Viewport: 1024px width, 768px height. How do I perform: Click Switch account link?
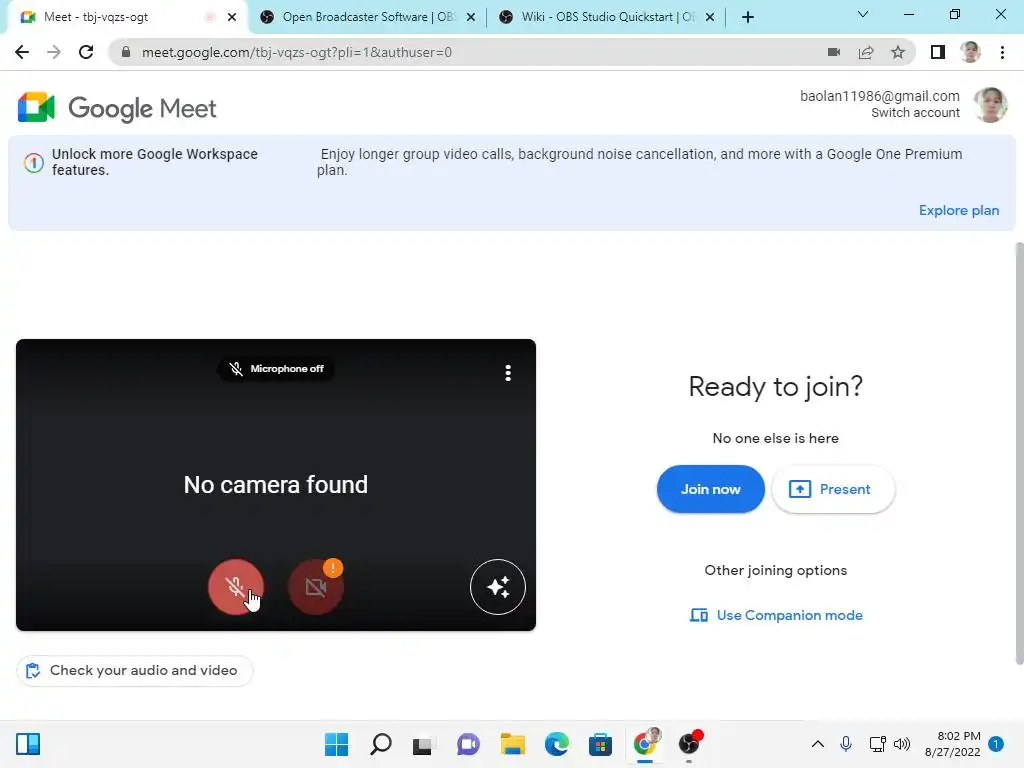click(x=915, y=112)
